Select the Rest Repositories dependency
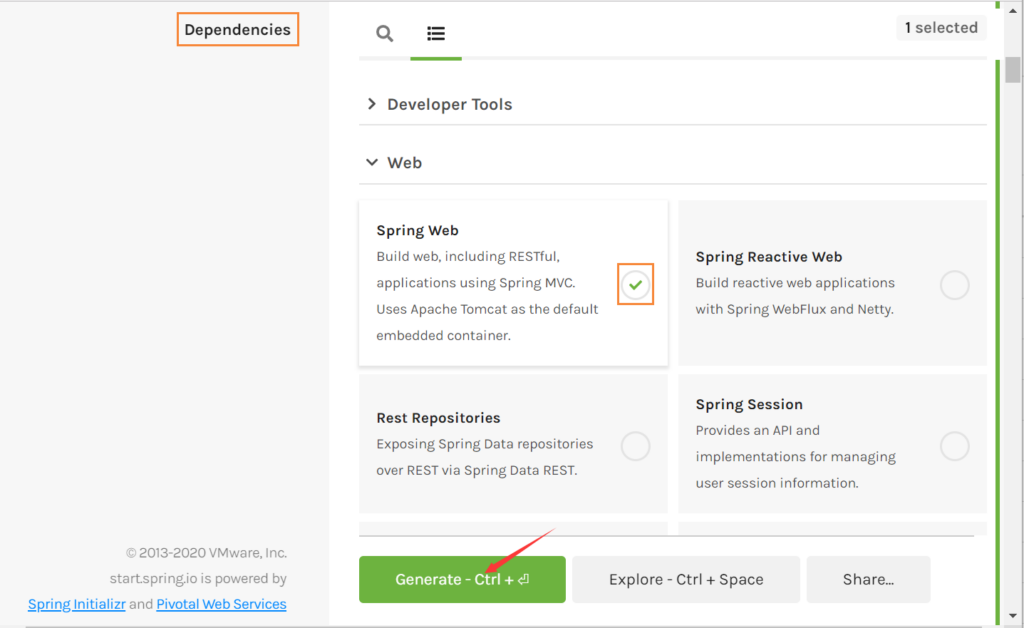 (635, 446)
